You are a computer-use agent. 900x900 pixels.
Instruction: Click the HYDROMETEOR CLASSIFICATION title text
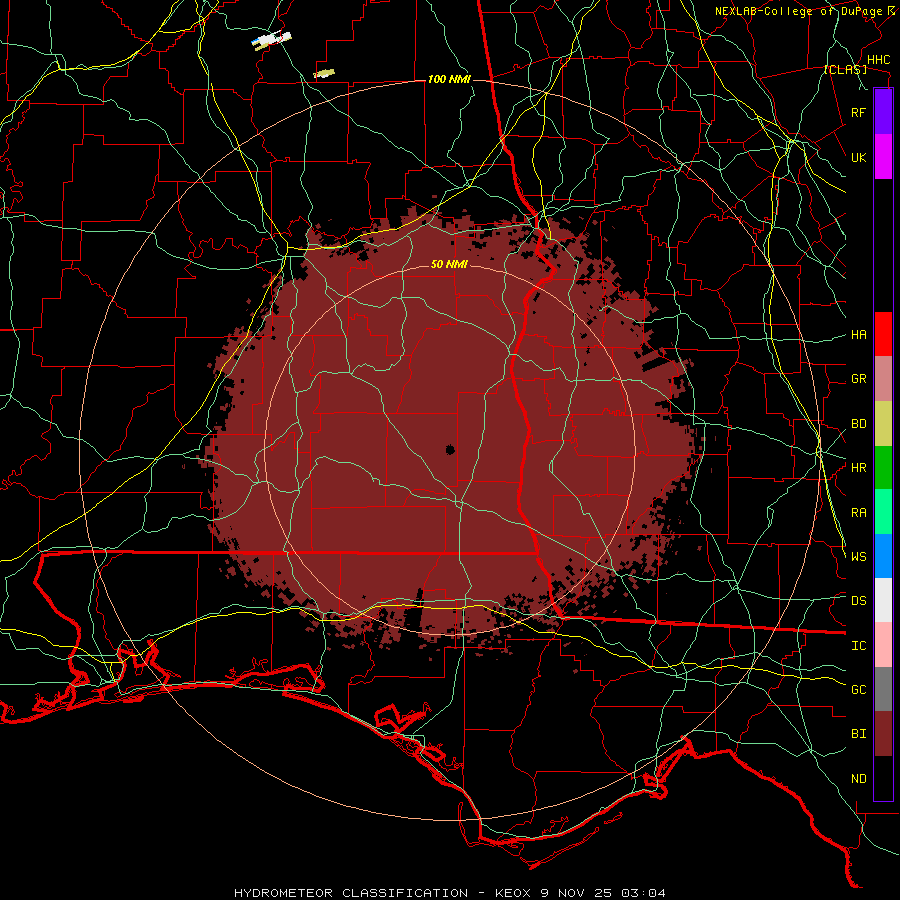tap(351, 893)
